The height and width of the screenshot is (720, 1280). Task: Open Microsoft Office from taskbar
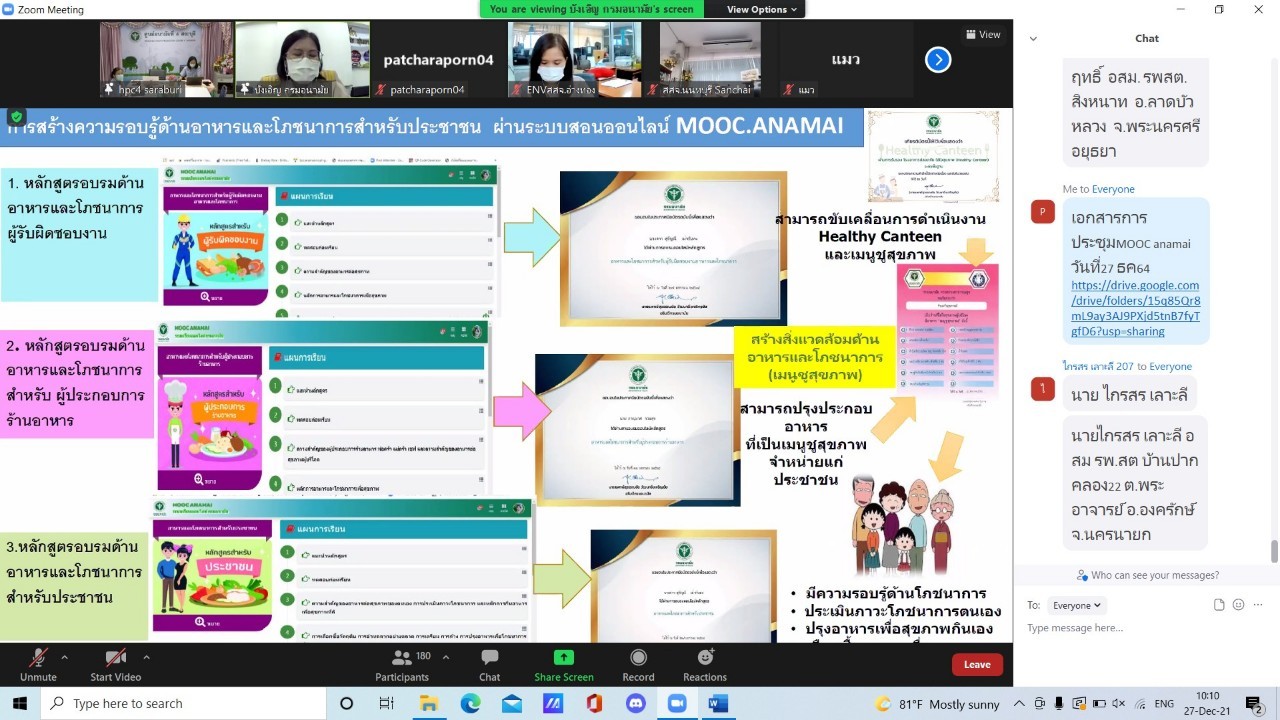point(594,704)
